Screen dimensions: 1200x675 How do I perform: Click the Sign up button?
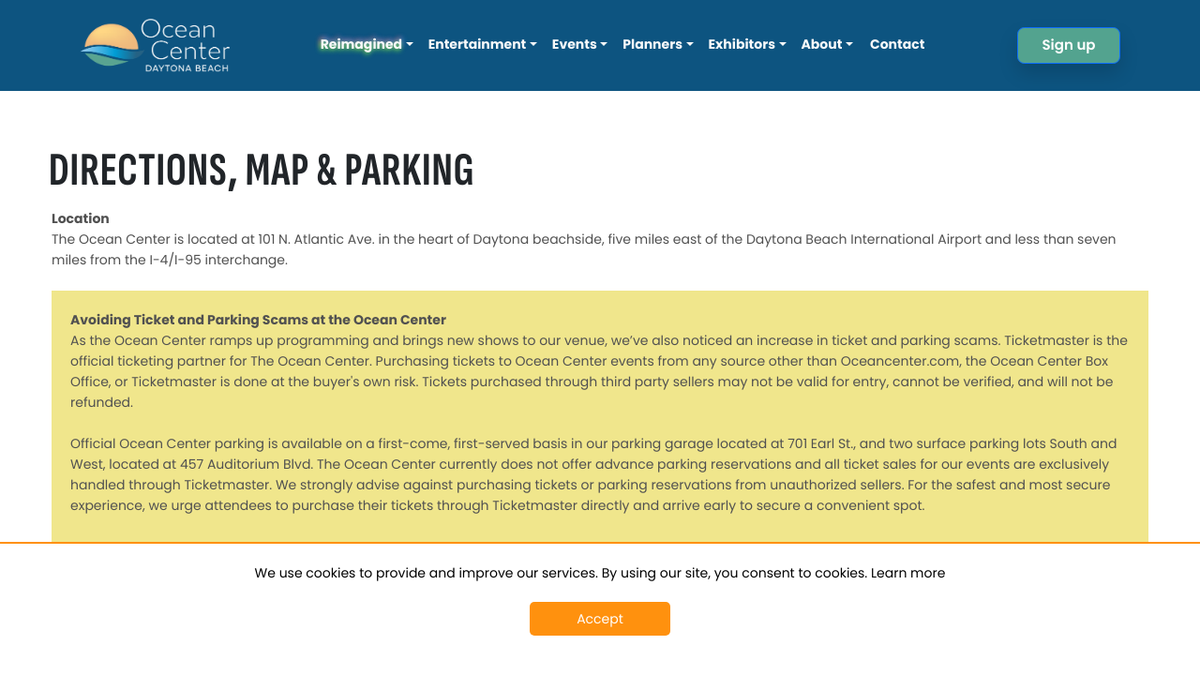coord(1068,45)
